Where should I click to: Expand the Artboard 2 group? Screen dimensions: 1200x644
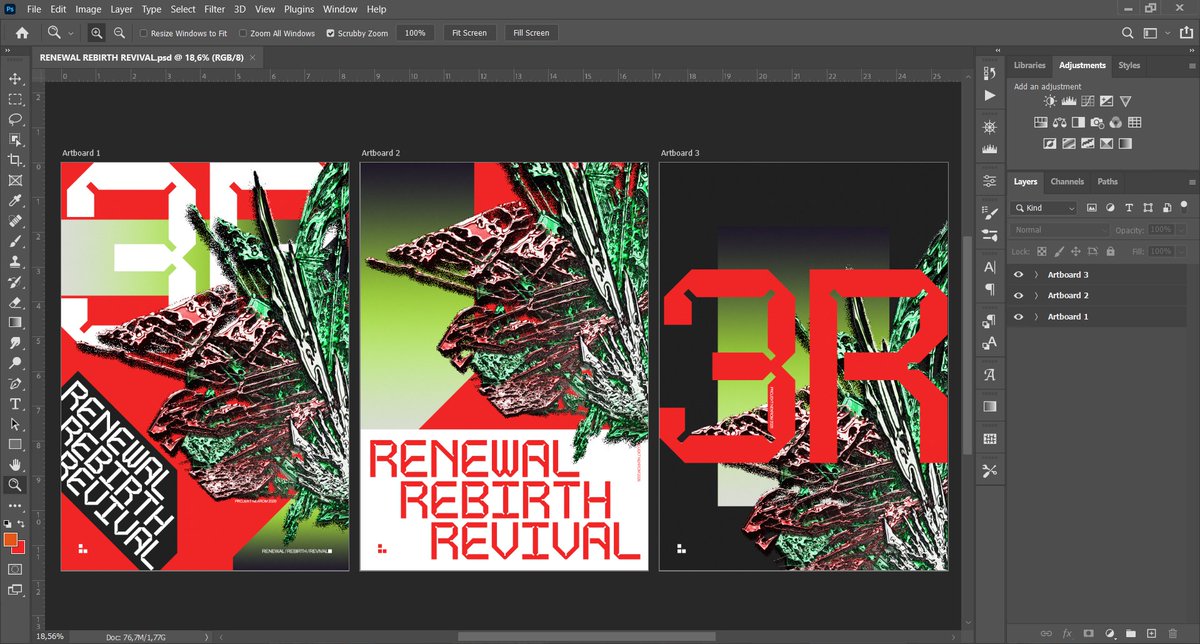[x=1037, y=295]
